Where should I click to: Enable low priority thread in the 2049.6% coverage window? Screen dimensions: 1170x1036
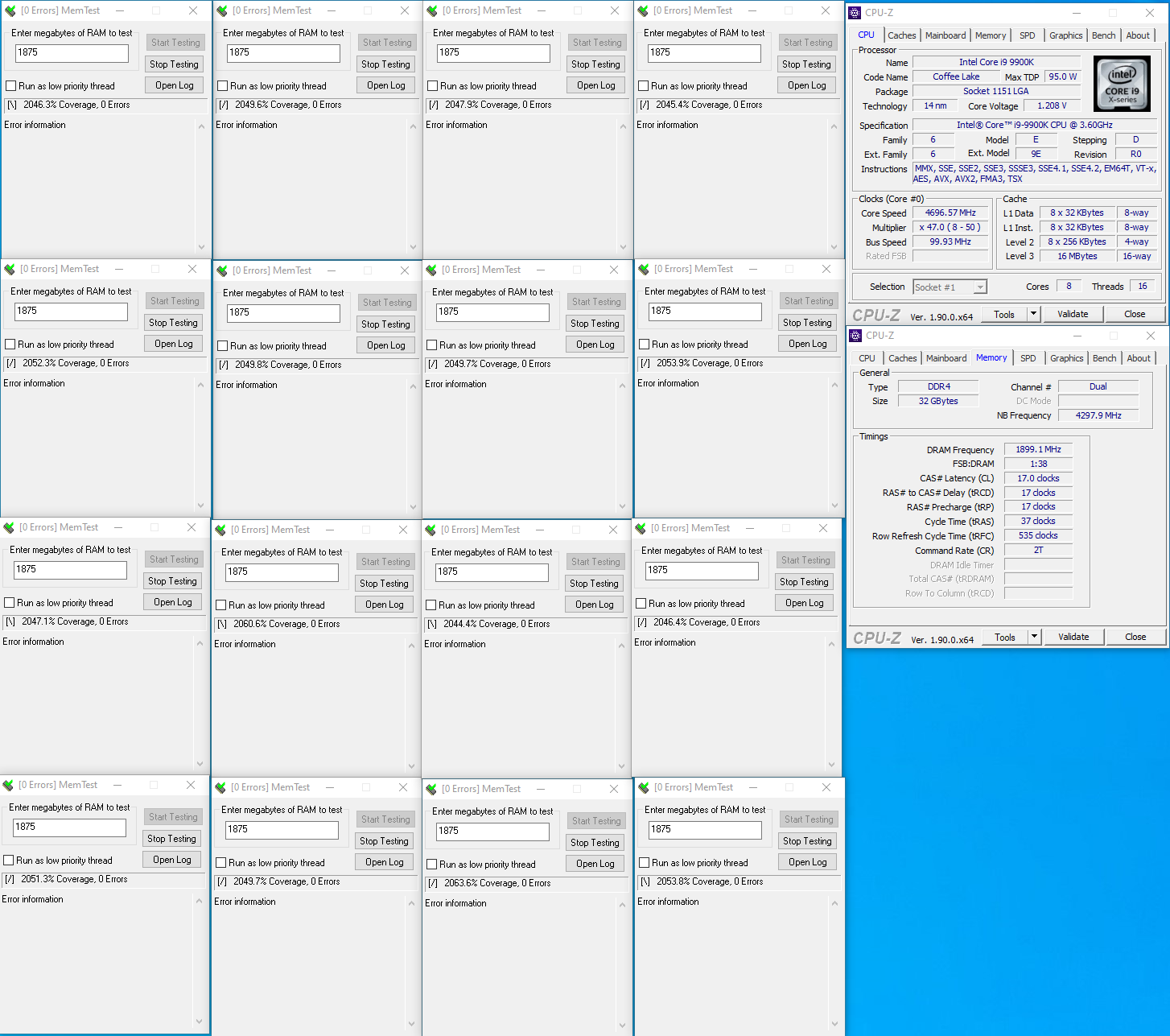(223, 86)
